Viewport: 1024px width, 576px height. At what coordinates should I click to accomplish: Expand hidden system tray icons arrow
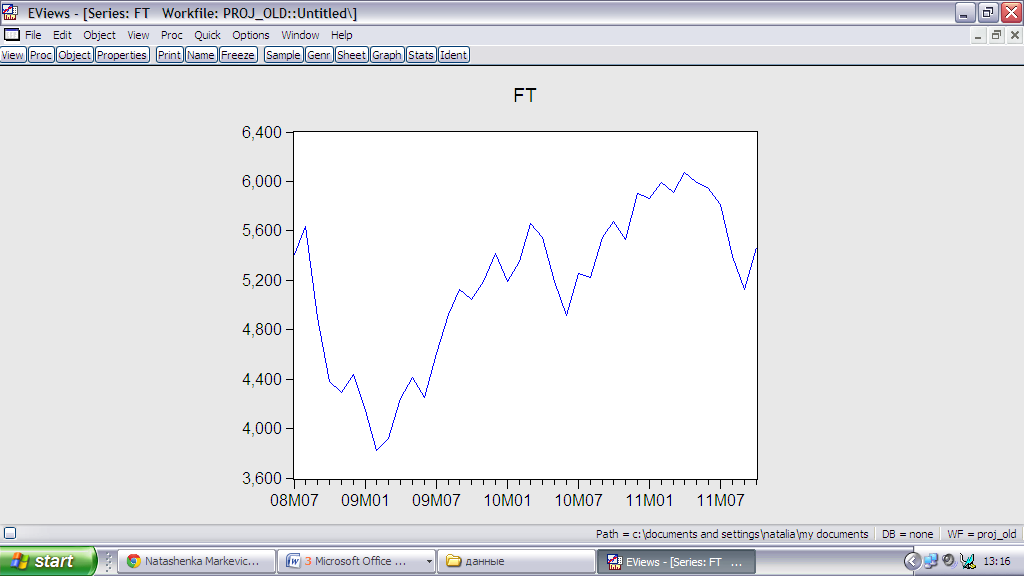tap(912, 561)
